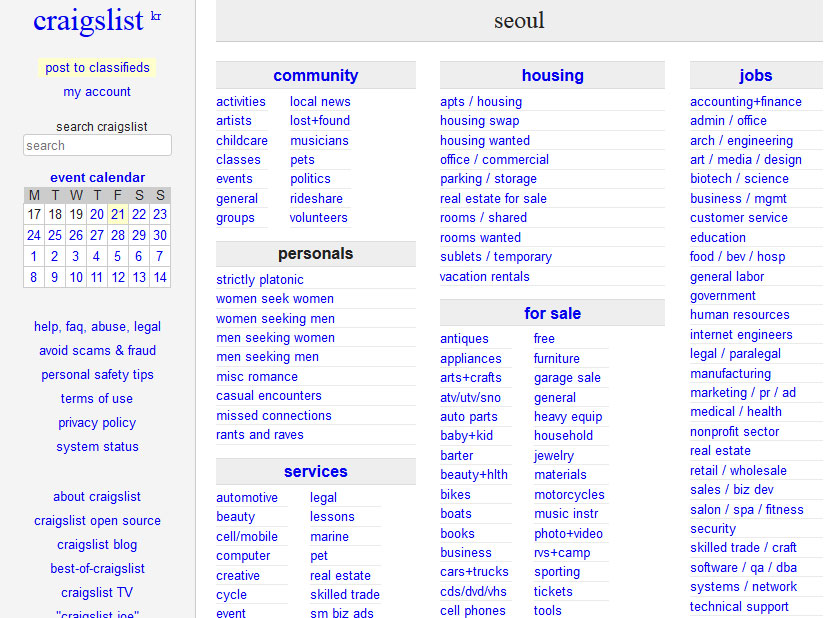Browse apts / housing listings
Image resolution: width=824 pixels, height=618 pixels.
click(481, 101)
